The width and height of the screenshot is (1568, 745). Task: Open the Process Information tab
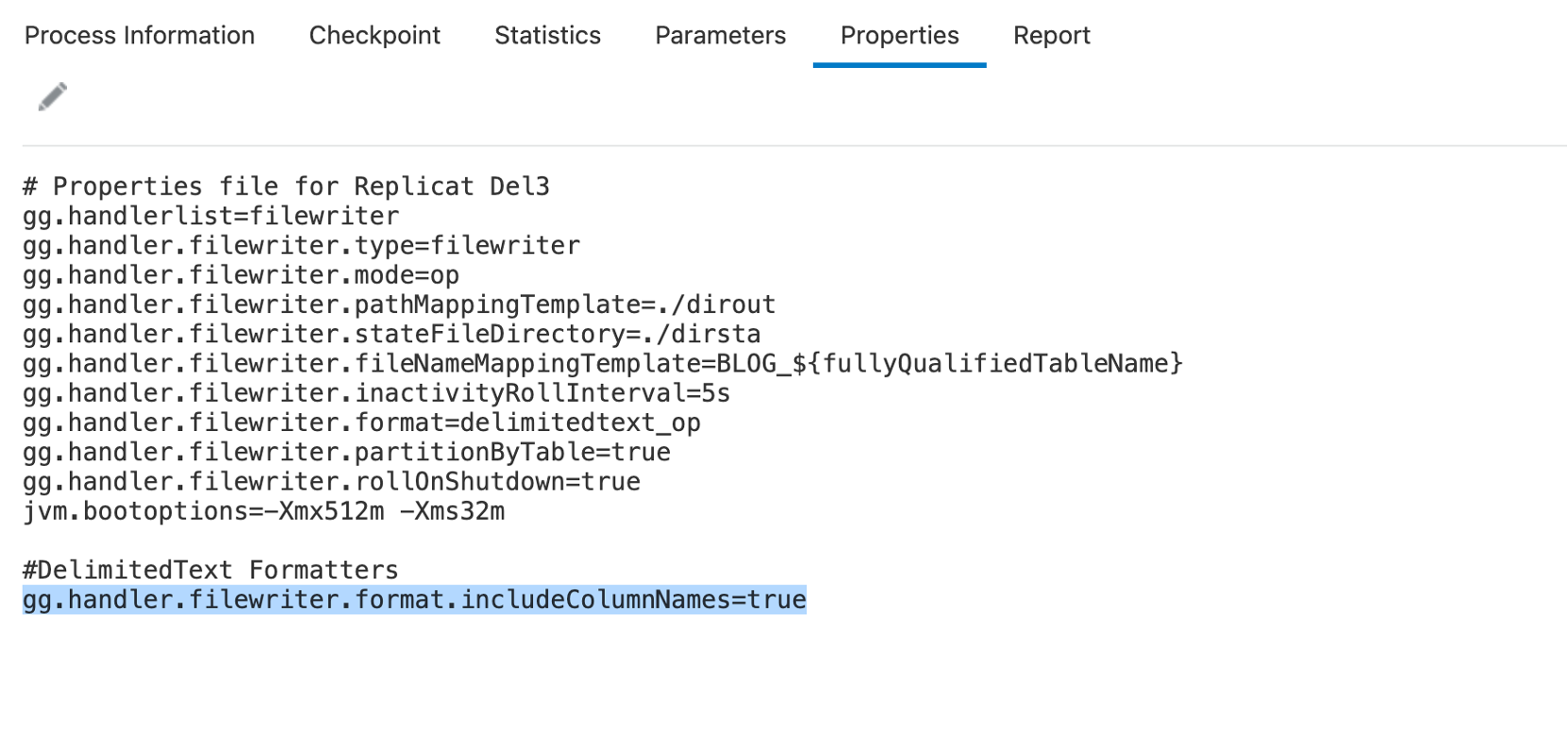point(140,36)
